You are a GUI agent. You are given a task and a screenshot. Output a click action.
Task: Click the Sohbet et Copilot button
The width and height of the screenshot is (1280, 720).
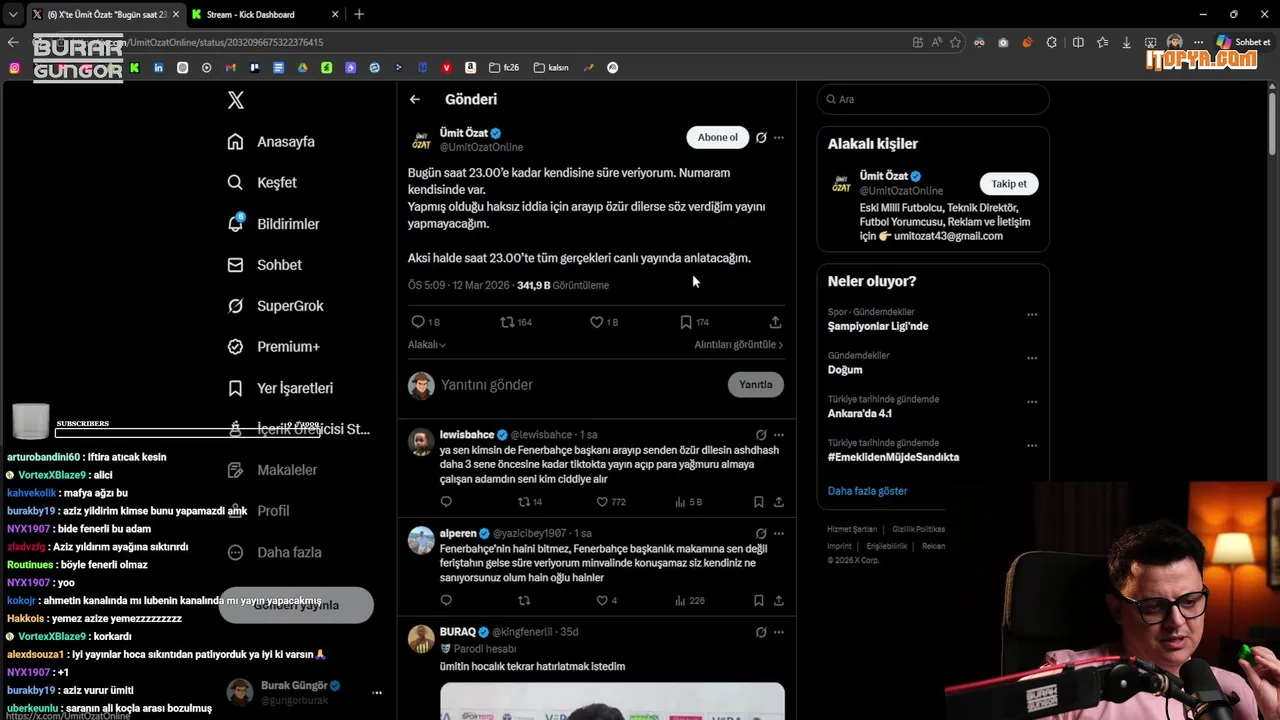tap(1243, 42)
